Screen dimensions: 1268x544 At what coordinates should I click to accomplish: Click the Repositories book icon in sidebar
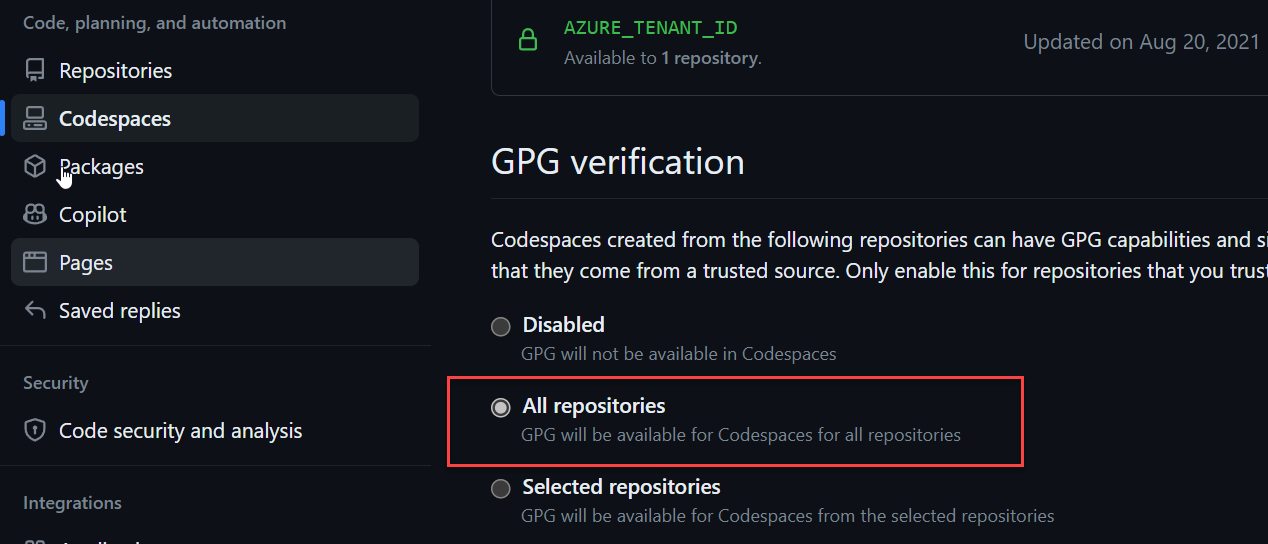coord(35,71)
